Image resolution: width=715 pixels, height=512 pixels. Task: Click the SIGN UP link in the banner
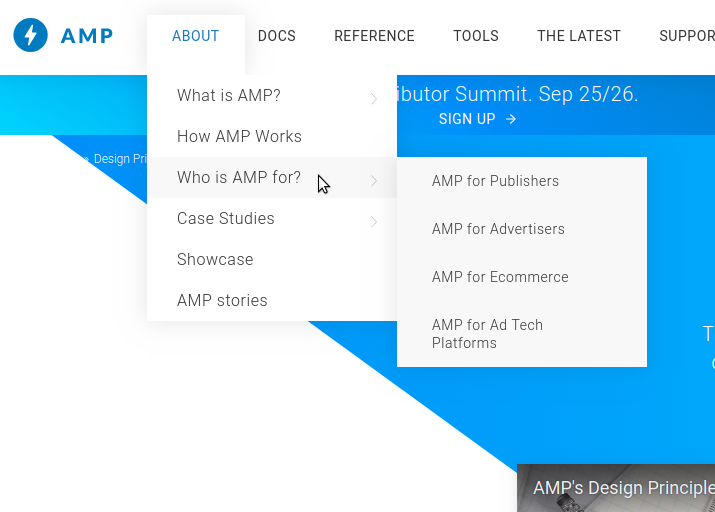point(467,119)
